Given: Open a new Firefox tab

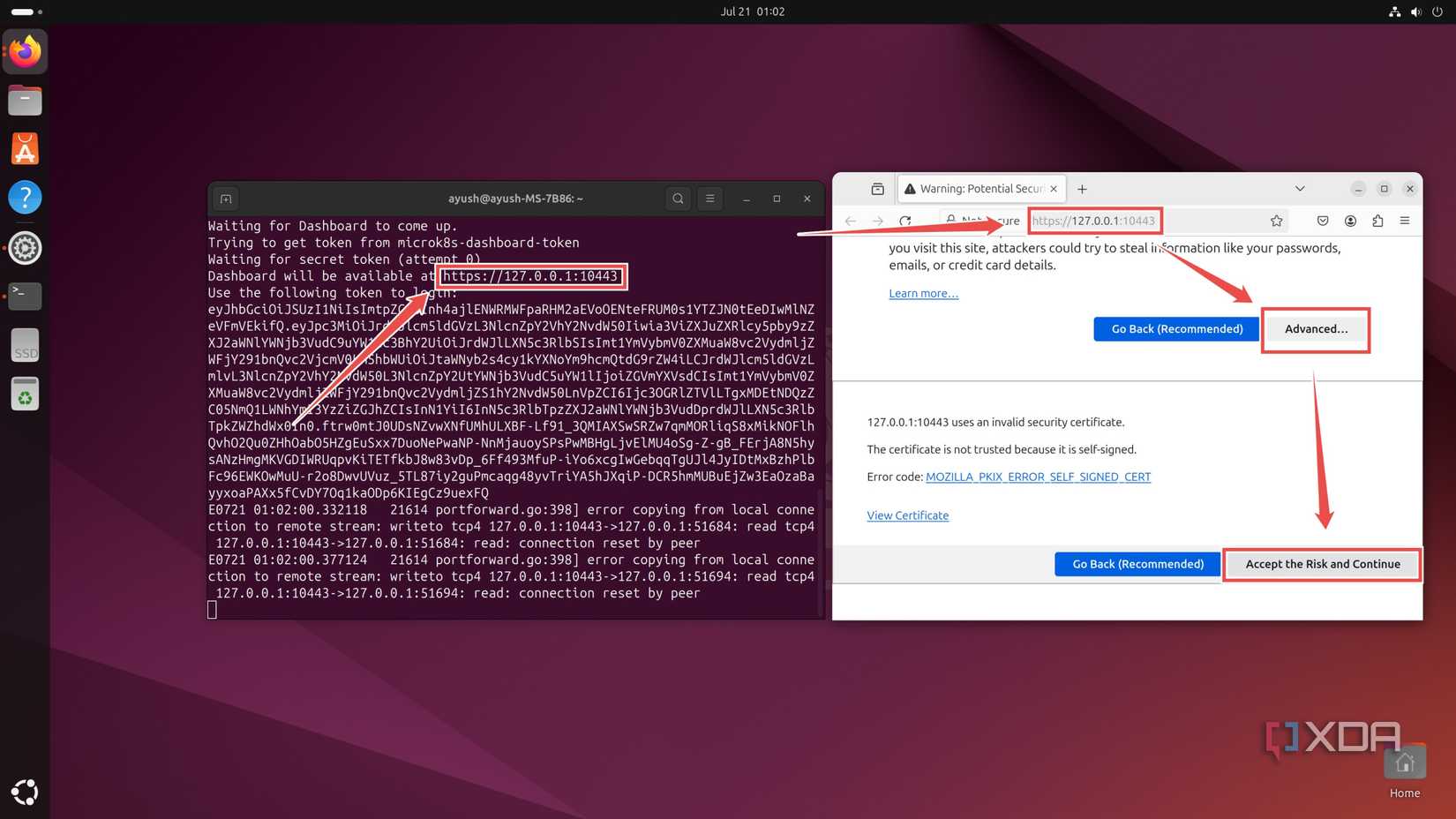Looking at the screenshot, I should 1082,189.
